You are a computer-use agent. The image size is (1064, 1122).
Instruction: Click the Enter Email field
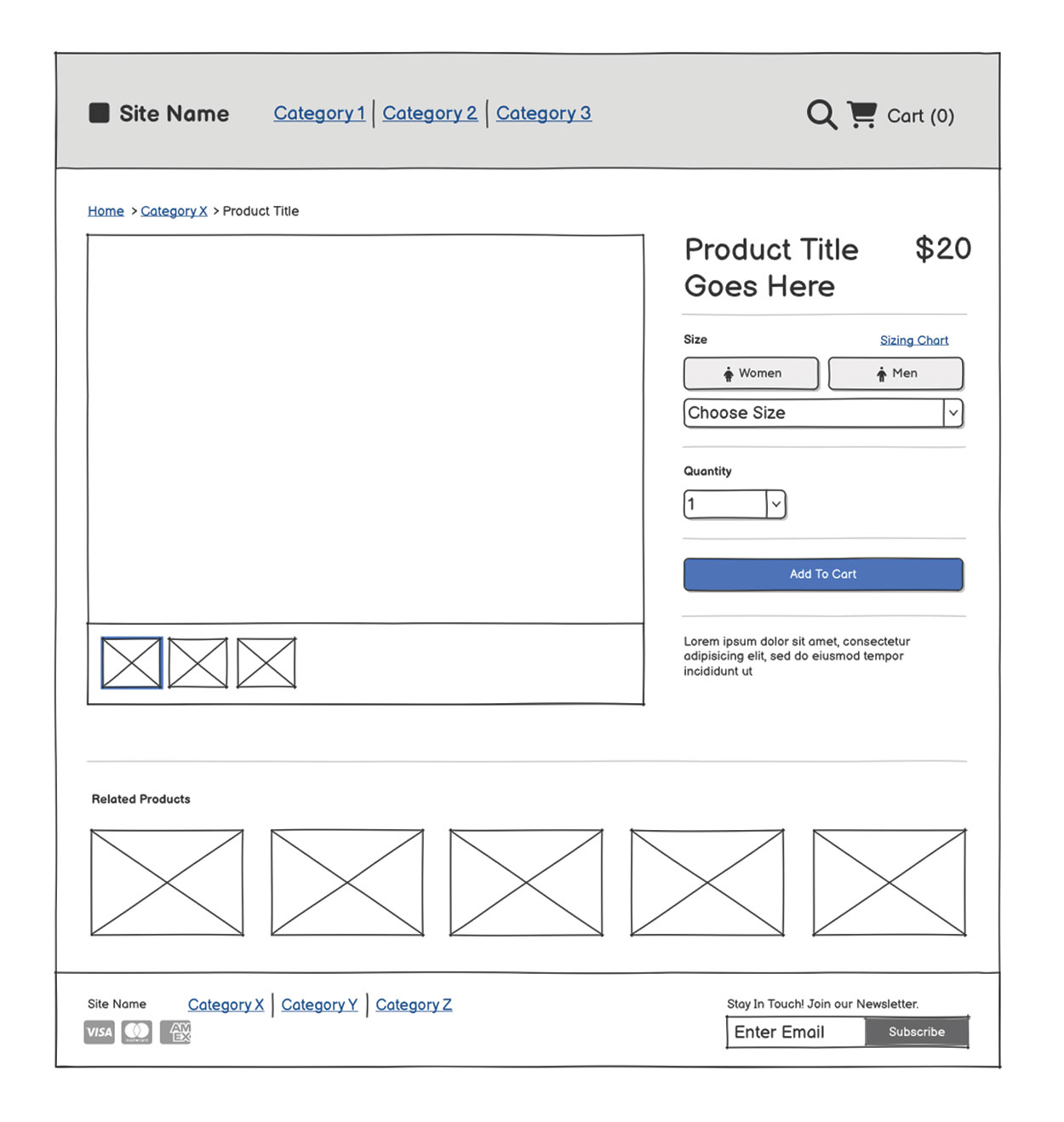796,1032
